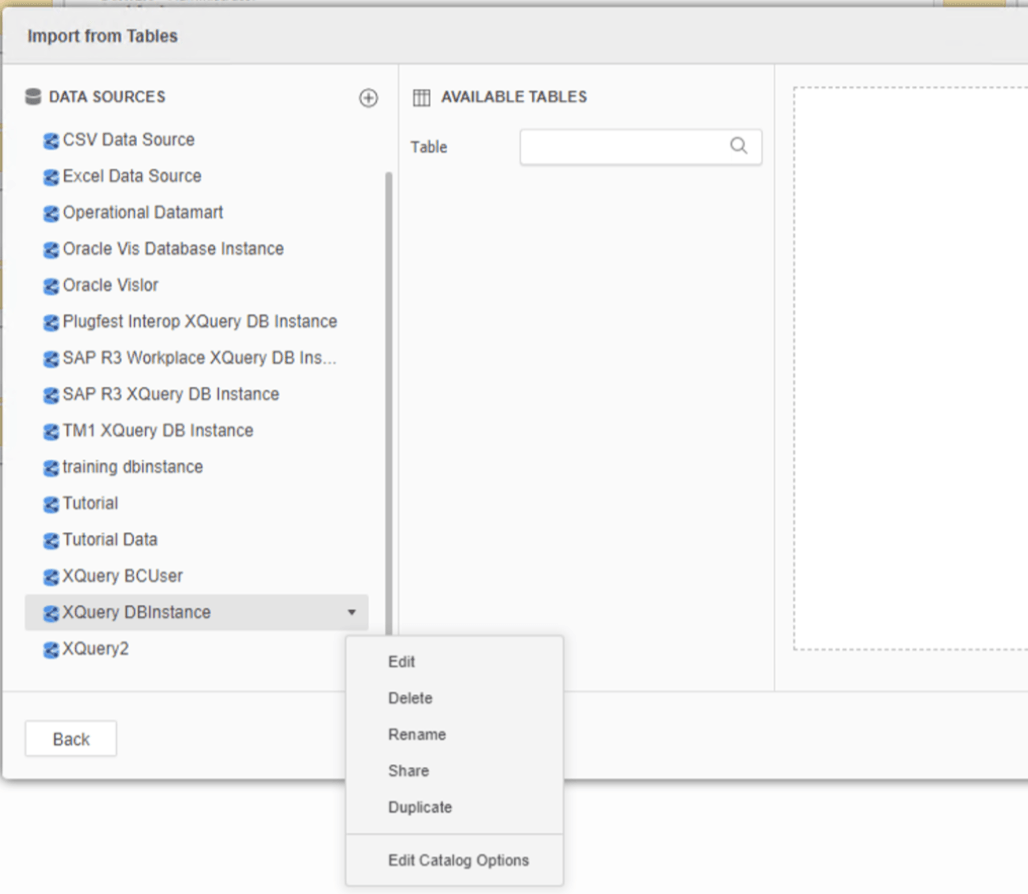Image resolution: width=1028 pixels, height=894 pixels.
Task: Open Edit Catalog Options menu entry
Action: pyautogui.click(x=458, y=860)
